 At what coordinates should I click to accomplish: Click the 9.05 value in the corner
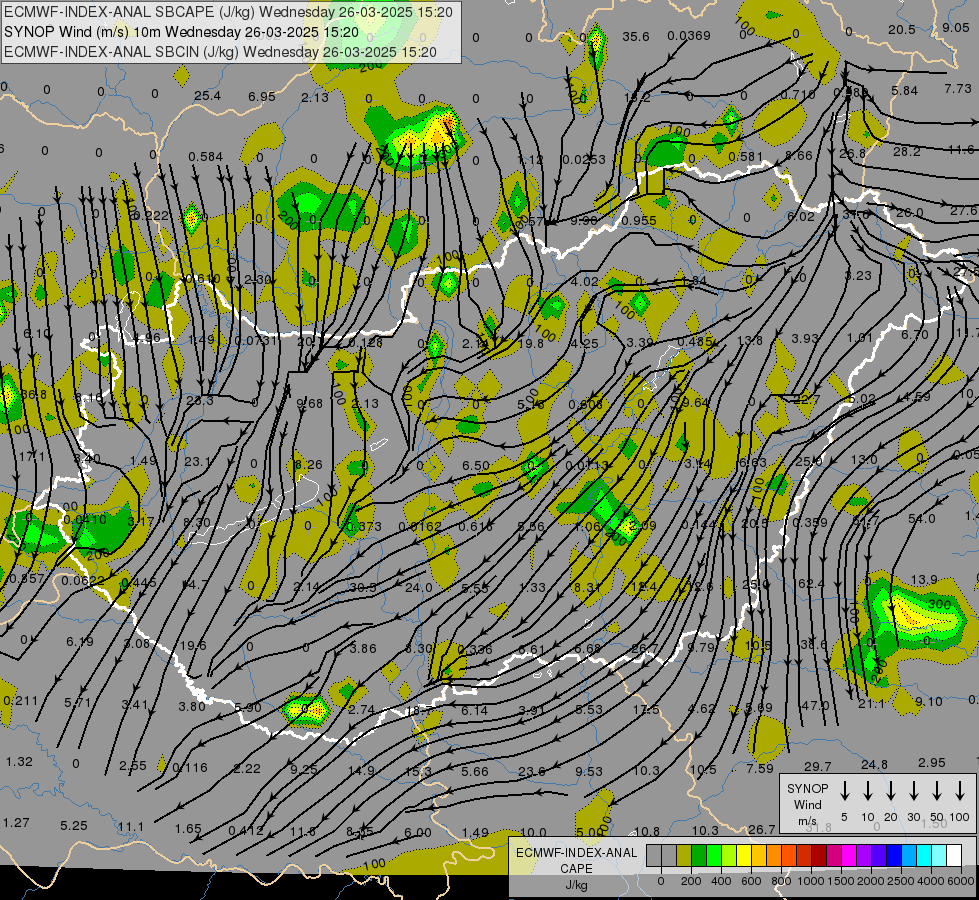[x=956, y=27]
